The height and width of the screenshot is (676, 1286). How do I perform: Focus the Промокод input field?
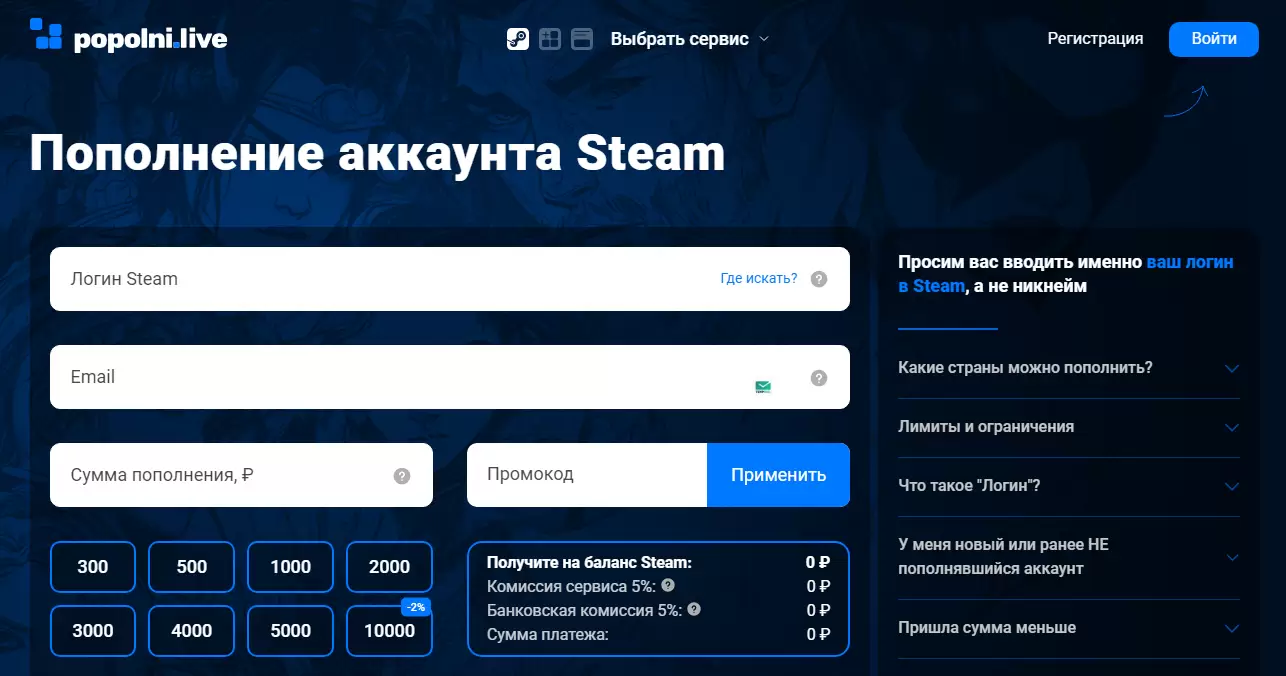[x=587, y=475]
